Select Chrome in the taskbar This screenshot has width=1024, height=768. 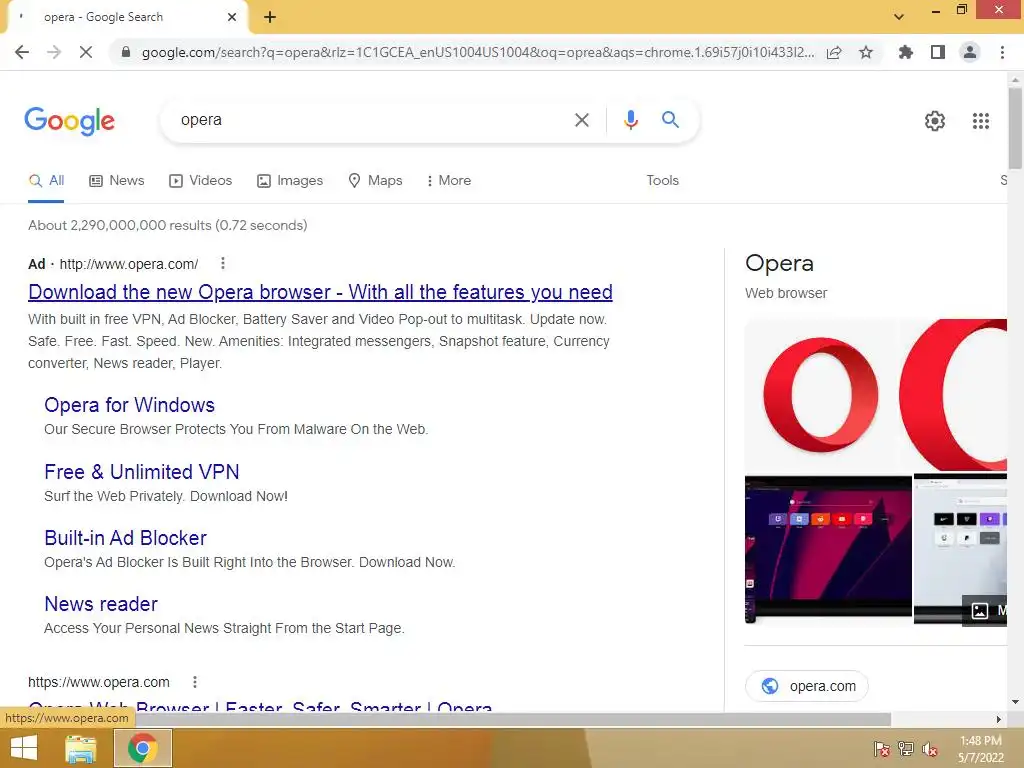click(x=143, y=748)
